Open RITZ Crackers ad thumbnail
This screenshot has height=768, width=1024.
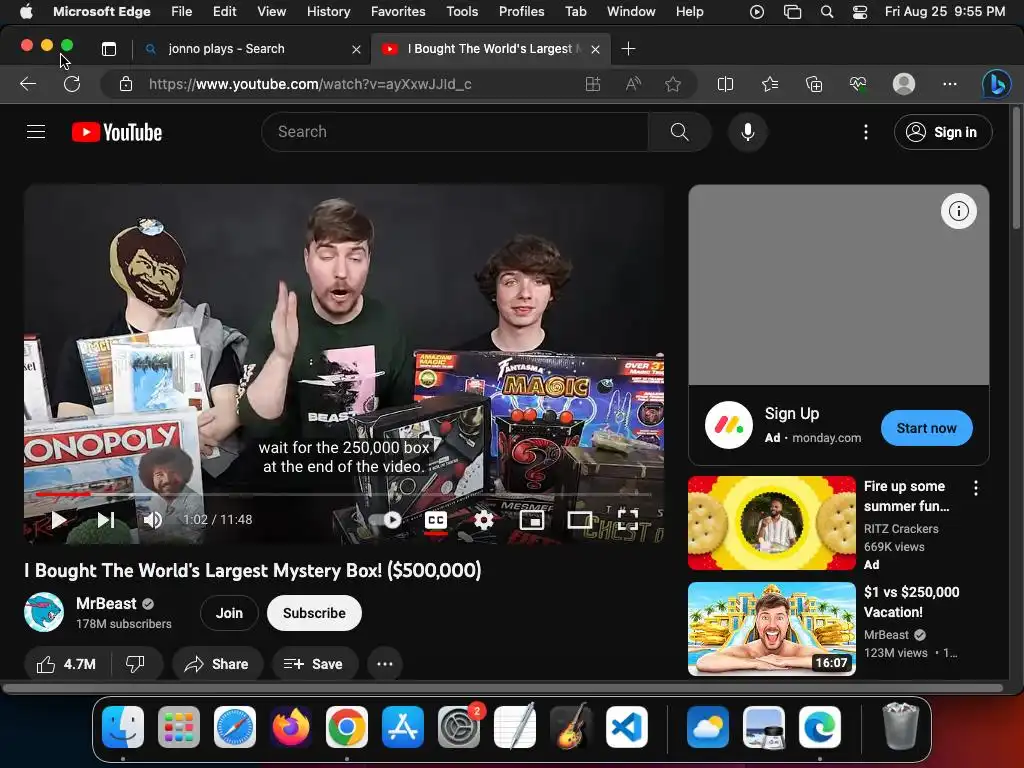(x=771, y=523)
